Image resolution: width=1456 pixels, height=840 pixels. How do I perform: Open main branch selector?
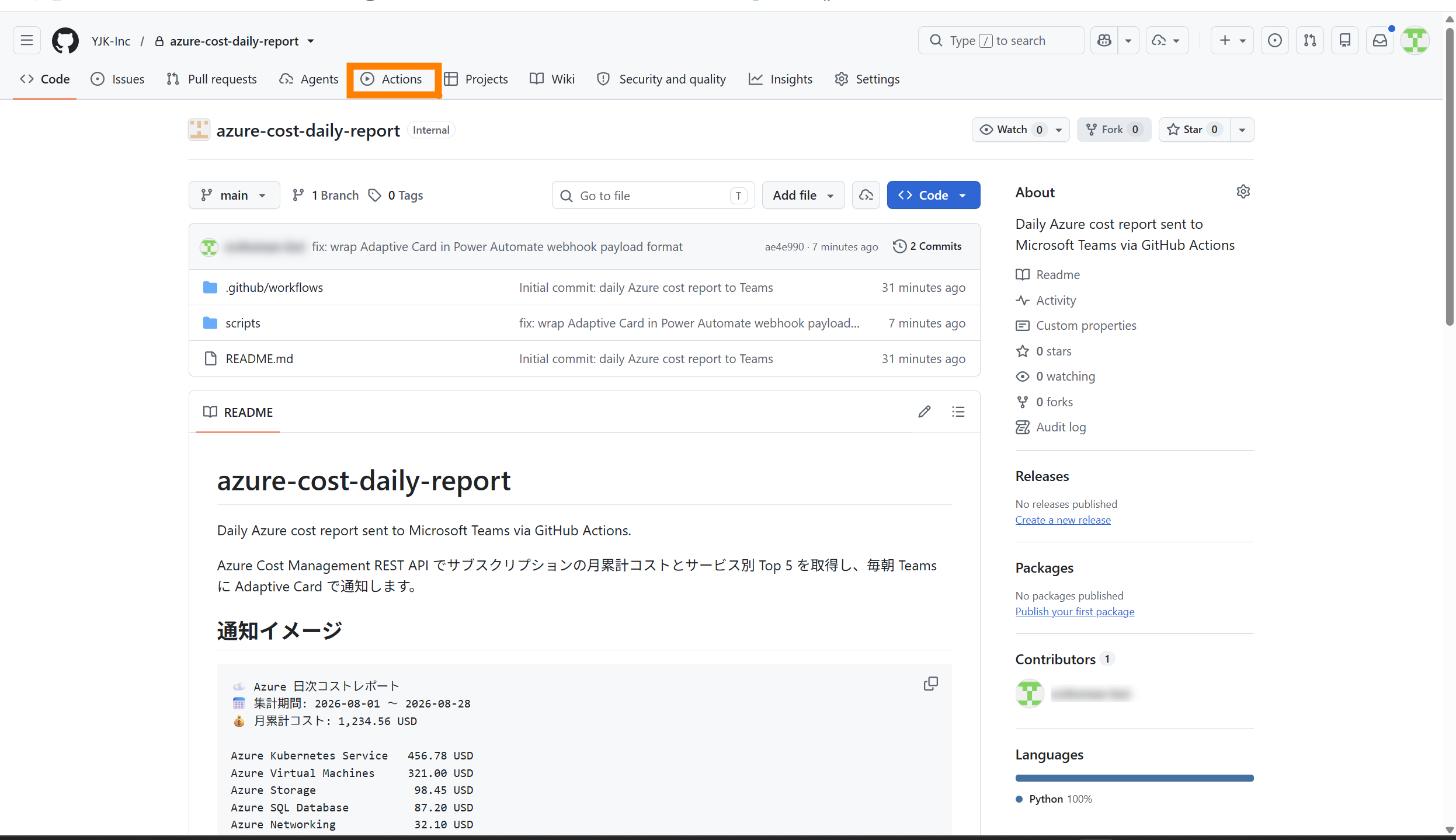pos(234,196)
